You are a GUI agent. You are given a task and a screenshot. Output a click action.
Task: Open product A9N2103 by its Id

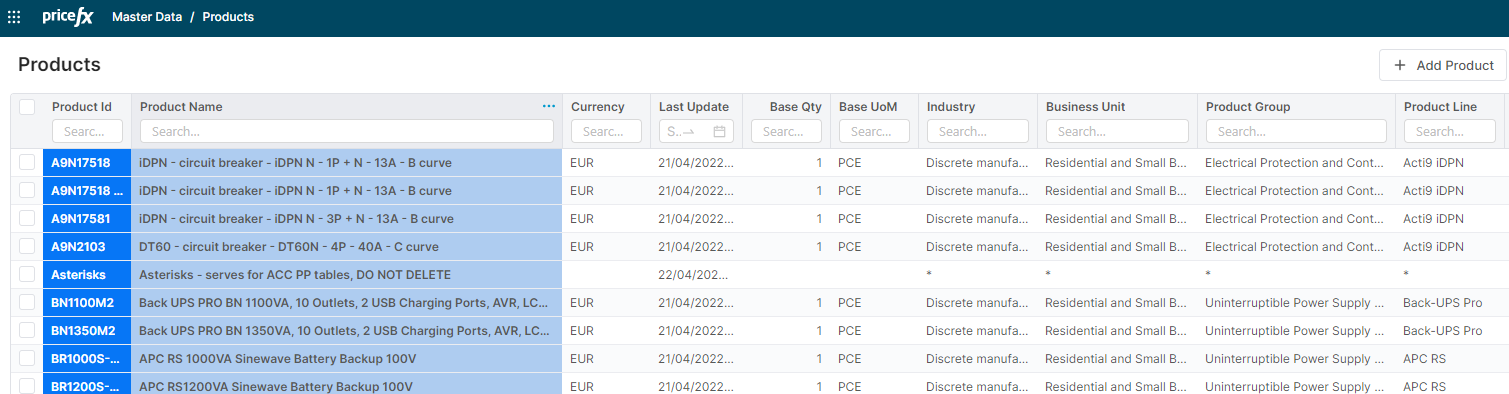(x=78, y=247)
